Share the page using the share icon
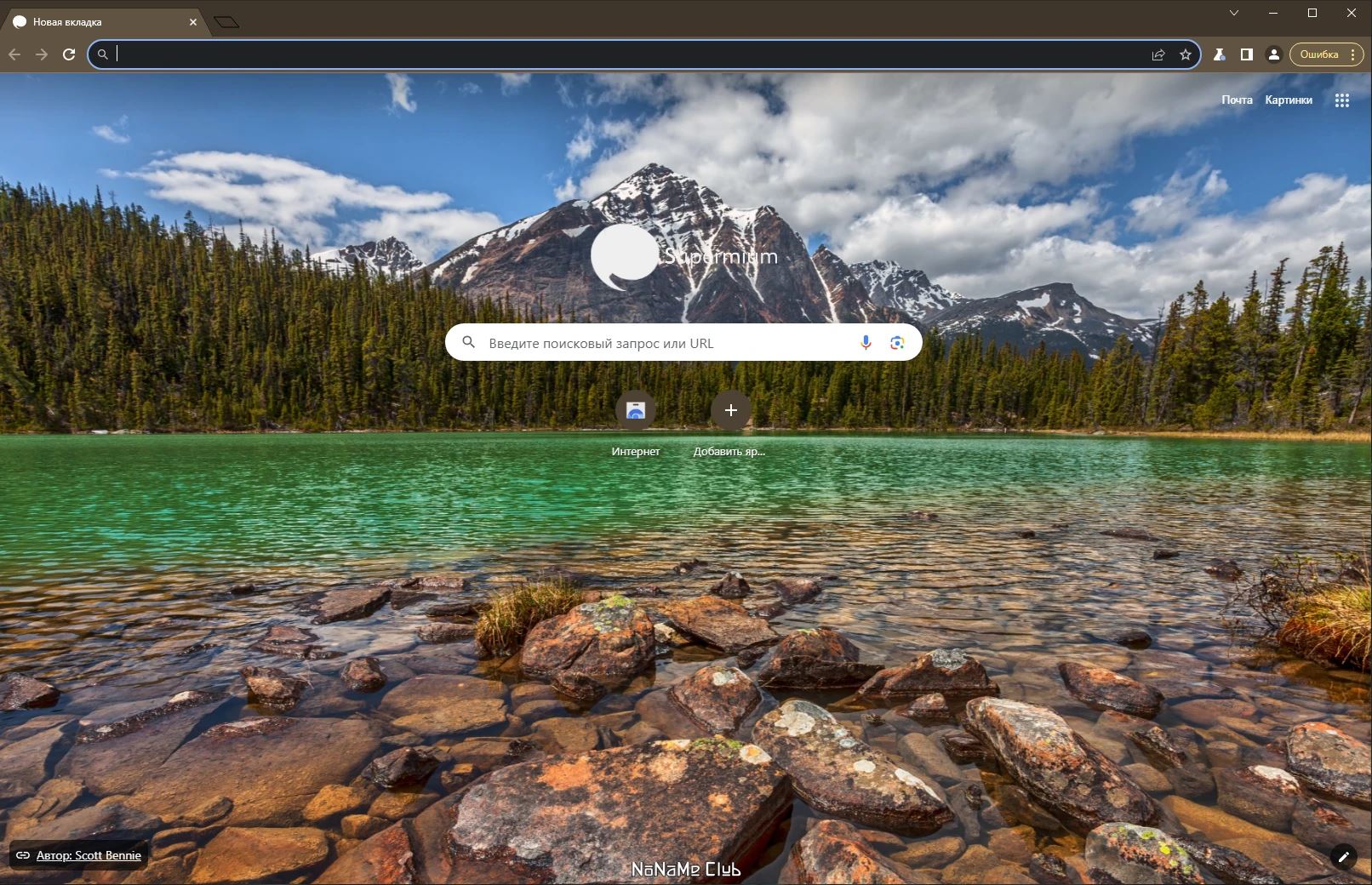 [1158, 54]
